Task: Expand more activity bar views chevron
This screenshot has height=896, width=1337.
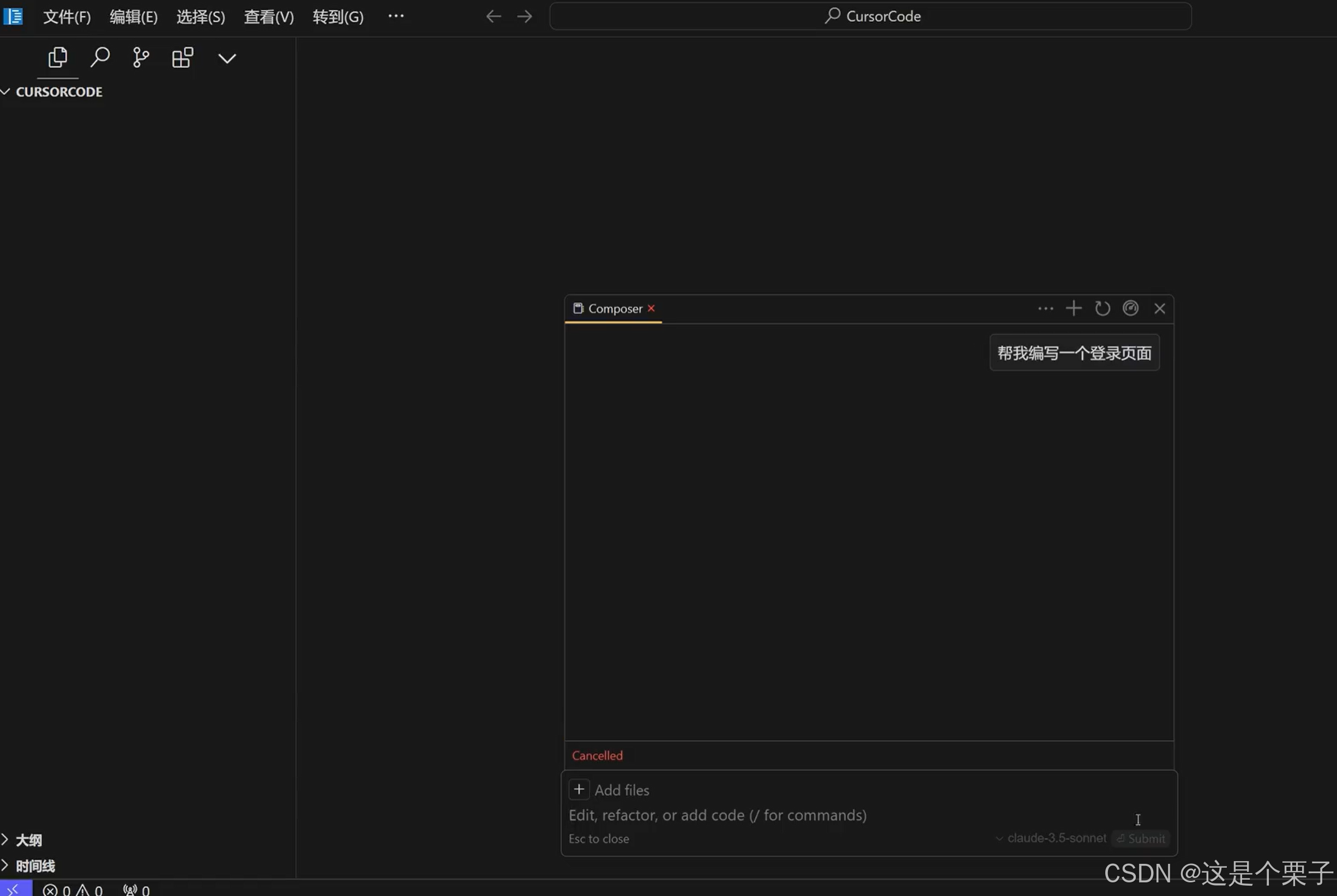Action: coord(227,58)
